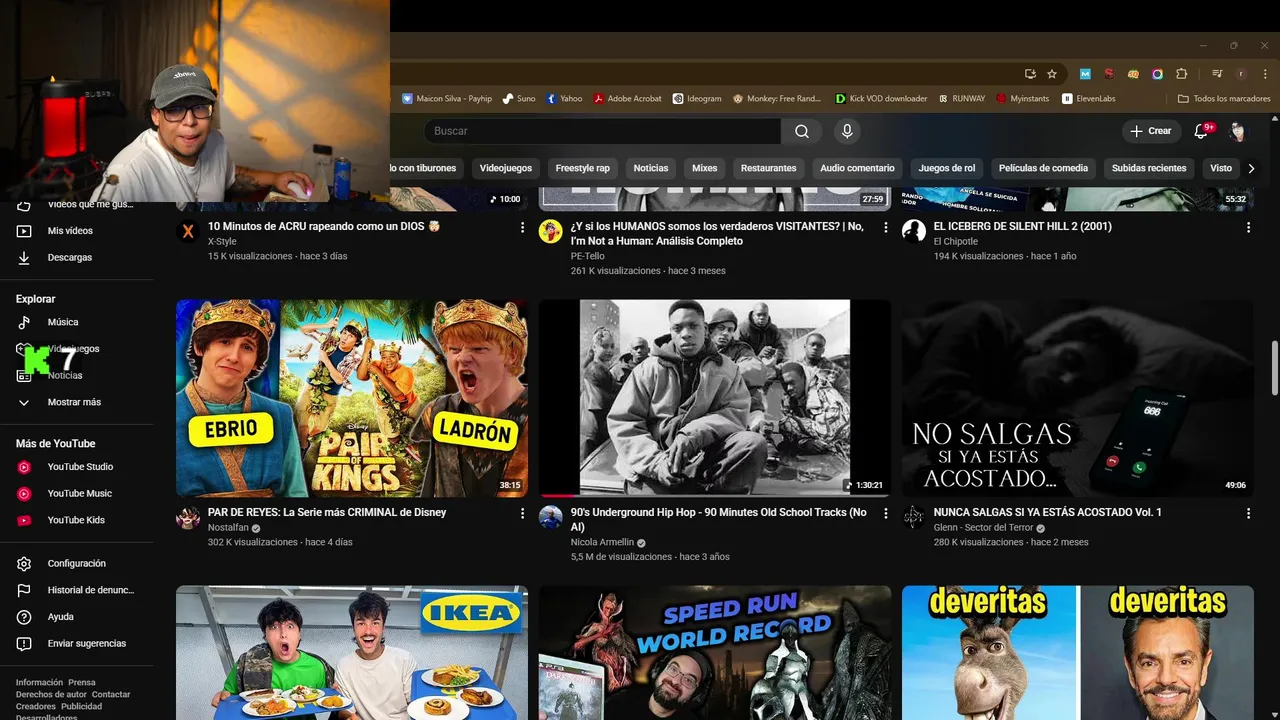Click the YouTube search field
This screenshot has width=1280, height=720.
[x=602, y=131]
